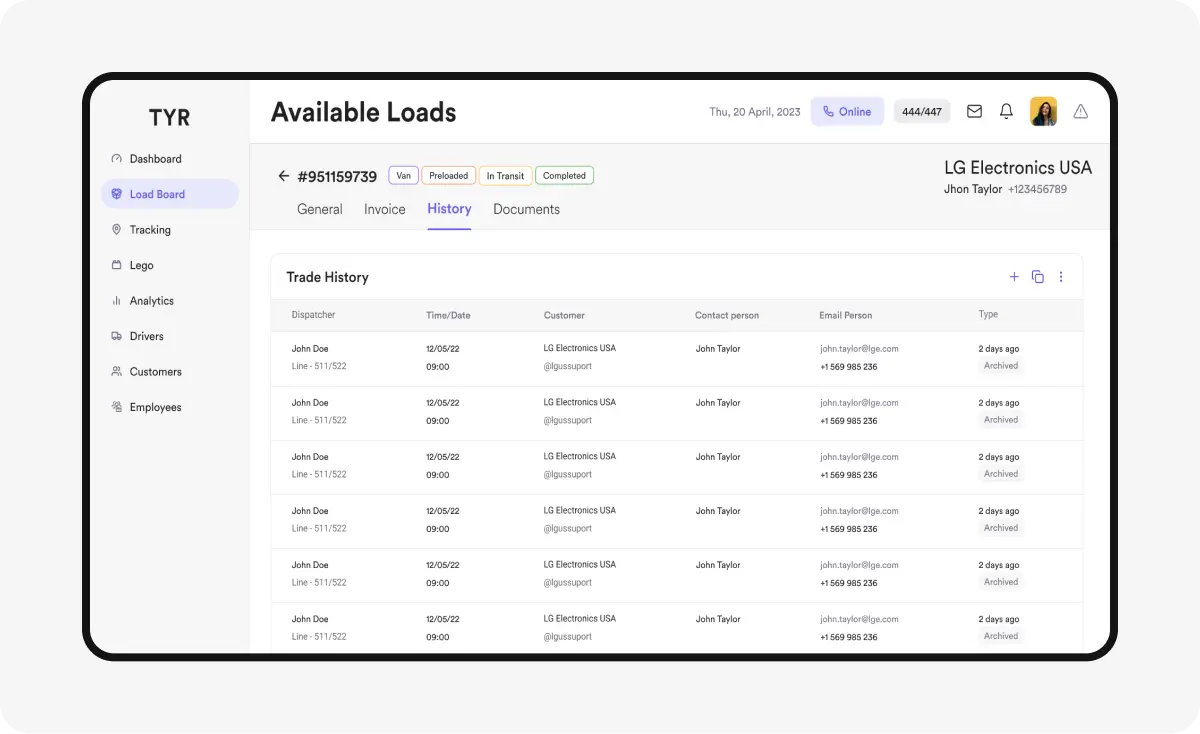Open the user profile avatar

tap(1043, 112)
